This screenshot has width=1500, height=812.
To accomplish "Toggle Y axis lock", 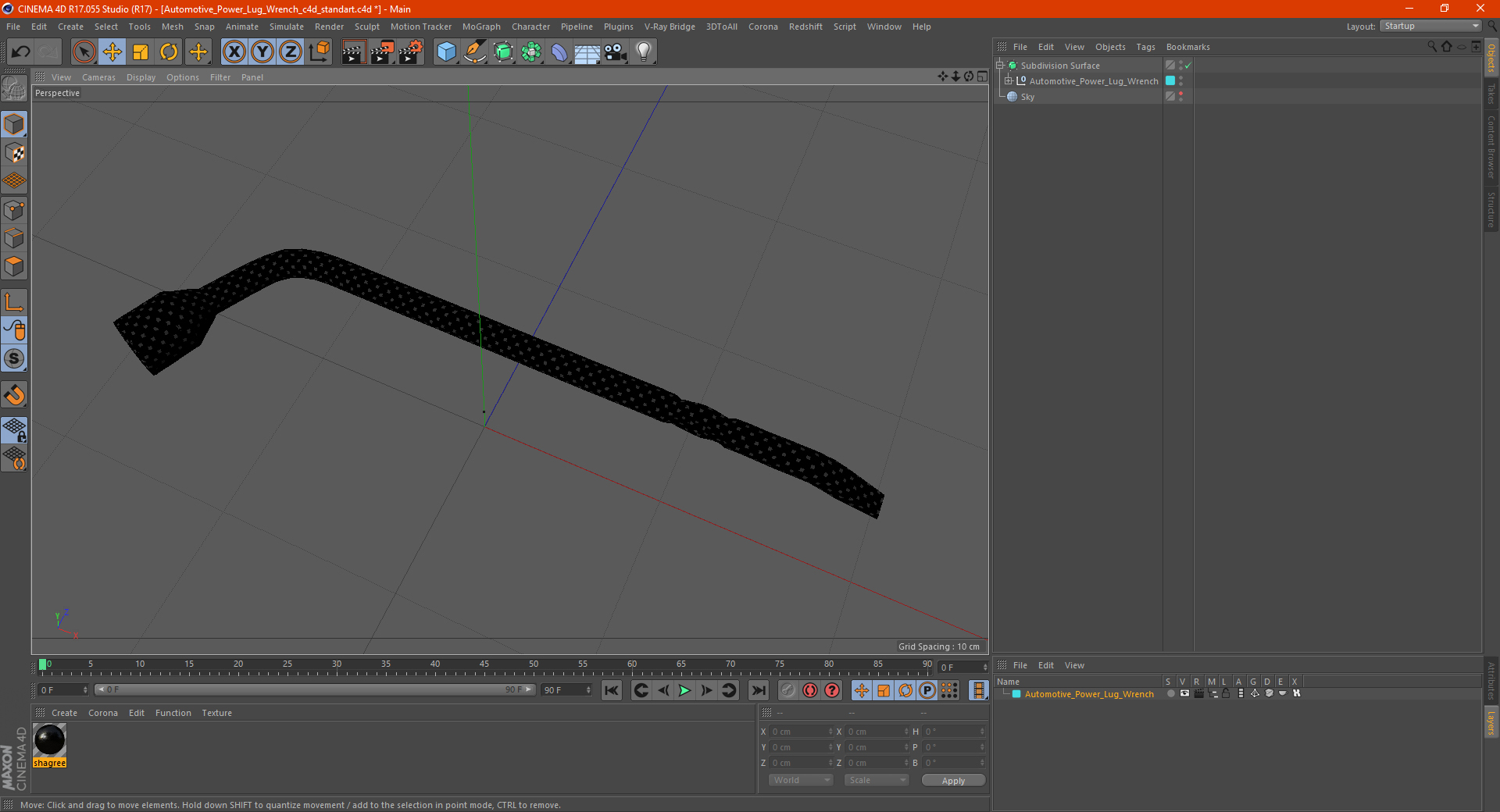I will tap(262, 52).
